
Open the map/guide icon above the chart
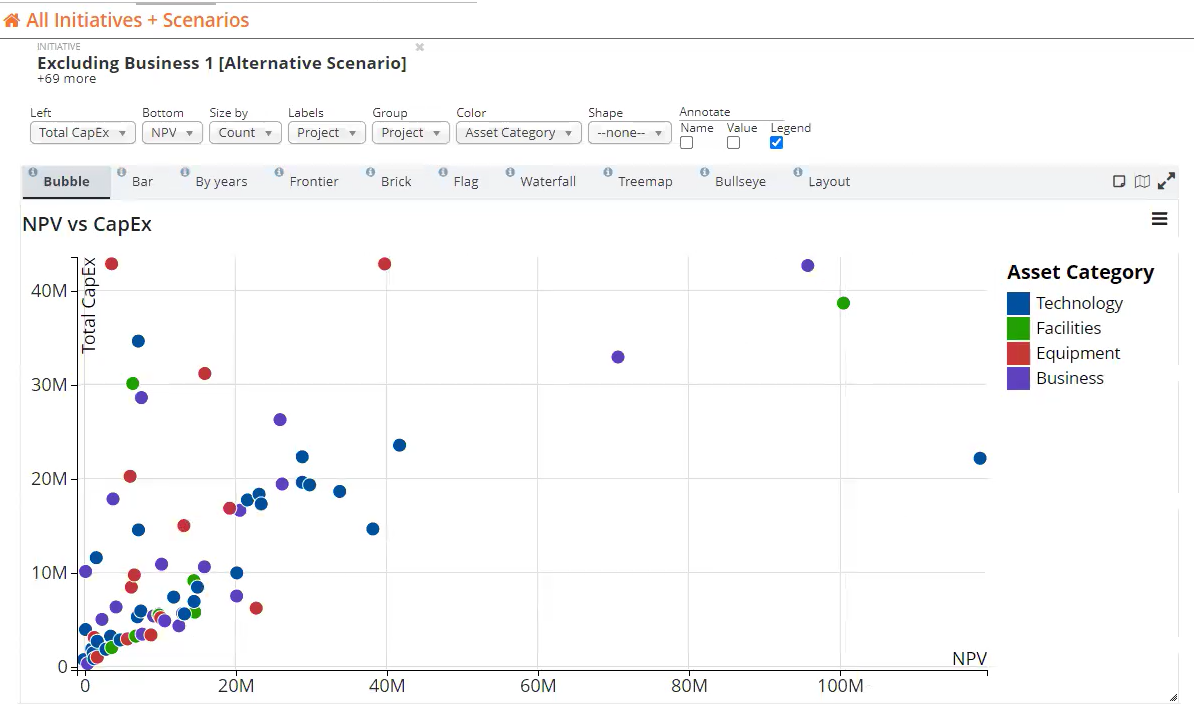click(1142, 181)
